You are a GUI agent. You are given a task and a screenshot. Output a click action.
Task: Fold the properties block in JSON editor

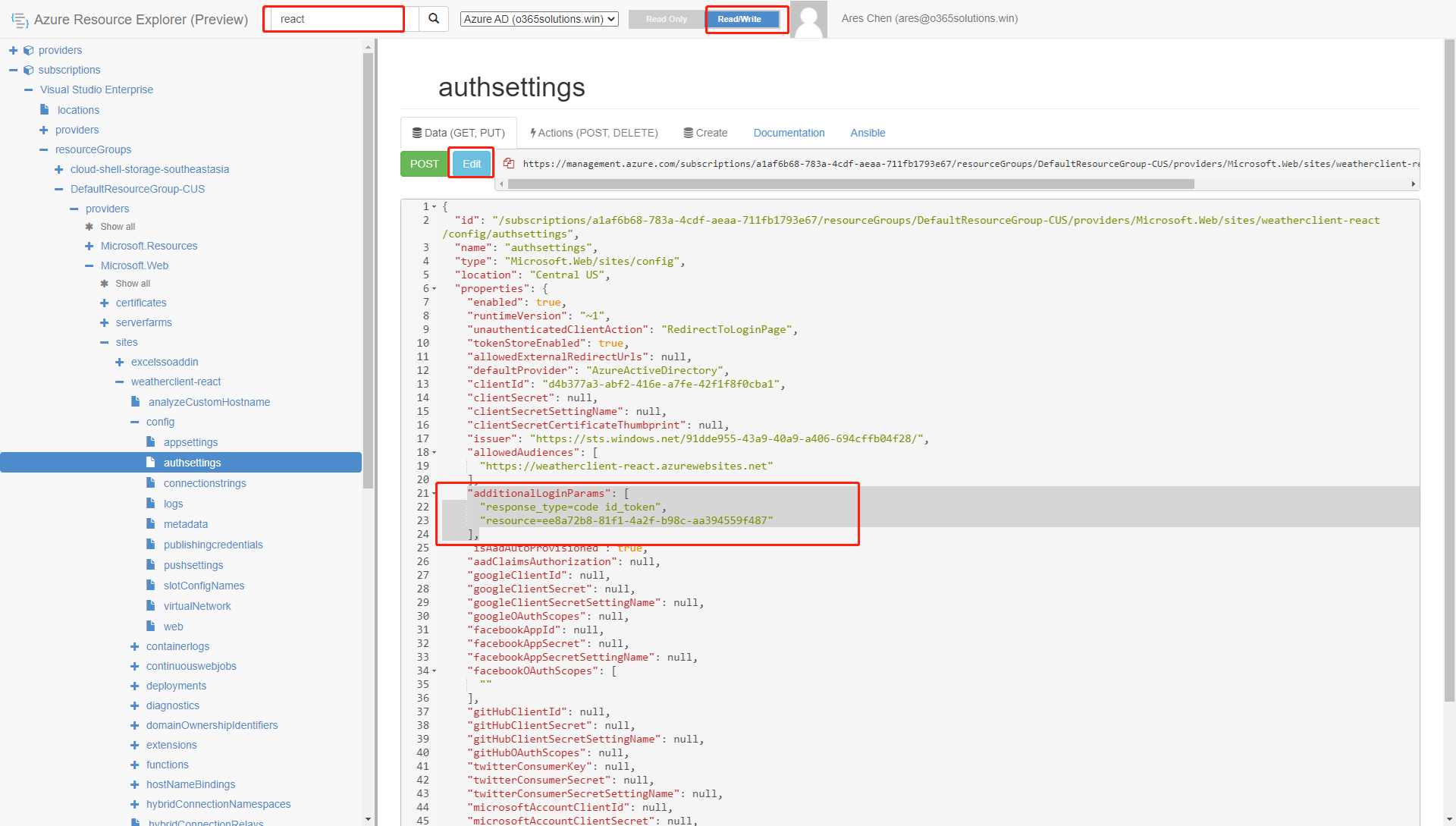(x=435, y=289)
